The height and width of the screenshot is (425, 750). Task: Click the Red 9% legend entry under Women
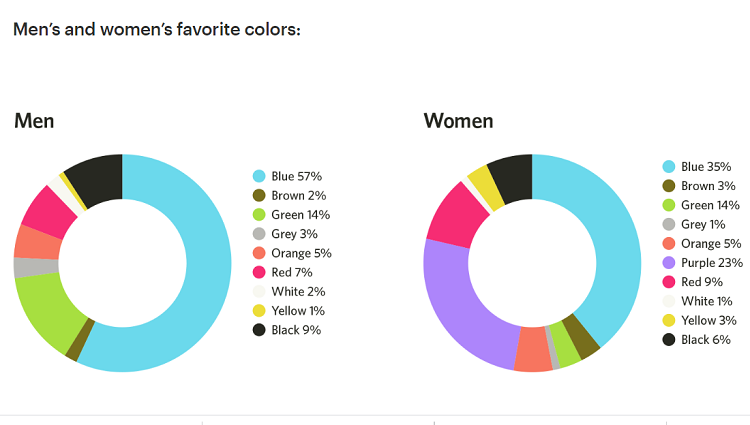692,282
